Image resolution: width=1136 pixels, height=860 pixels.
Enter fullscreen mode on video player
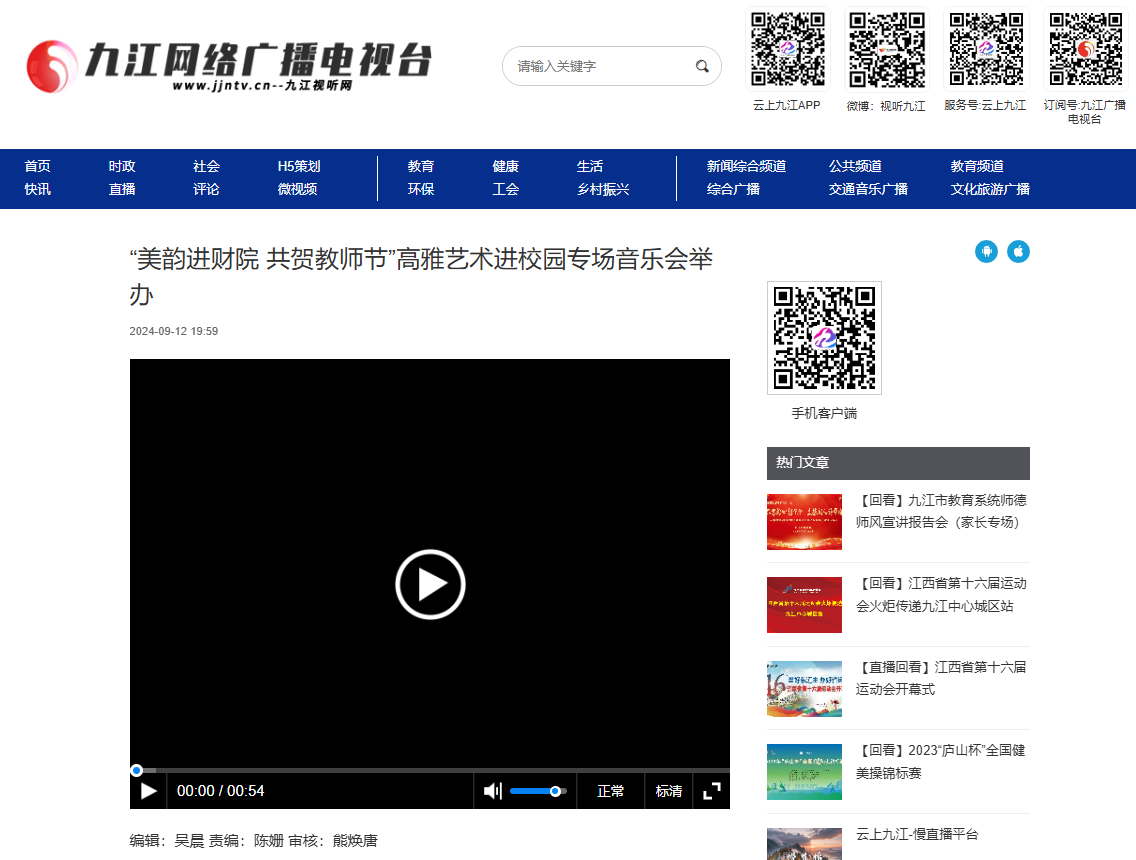pyautogui.click(x=712, y=791)
